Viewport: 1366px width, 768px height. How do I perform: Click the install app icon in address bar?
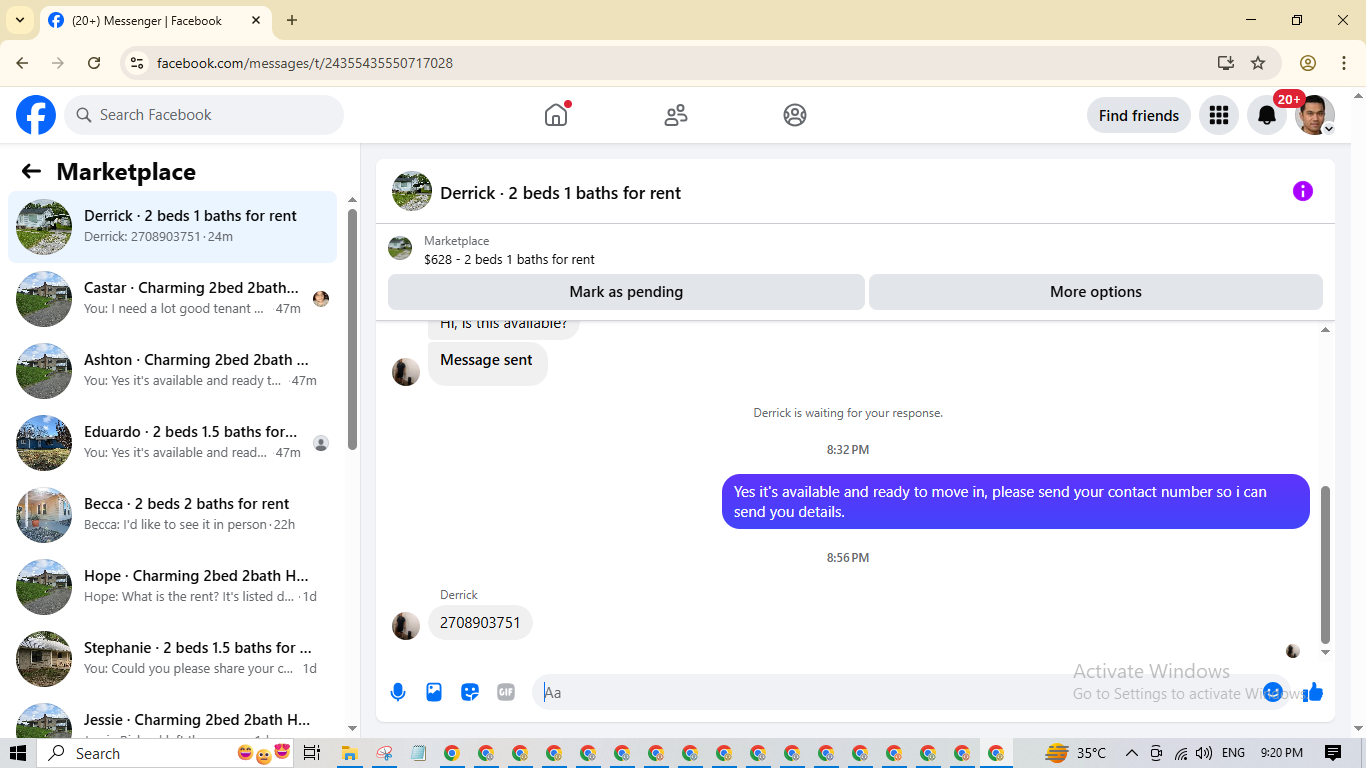tap(1226, 63)
